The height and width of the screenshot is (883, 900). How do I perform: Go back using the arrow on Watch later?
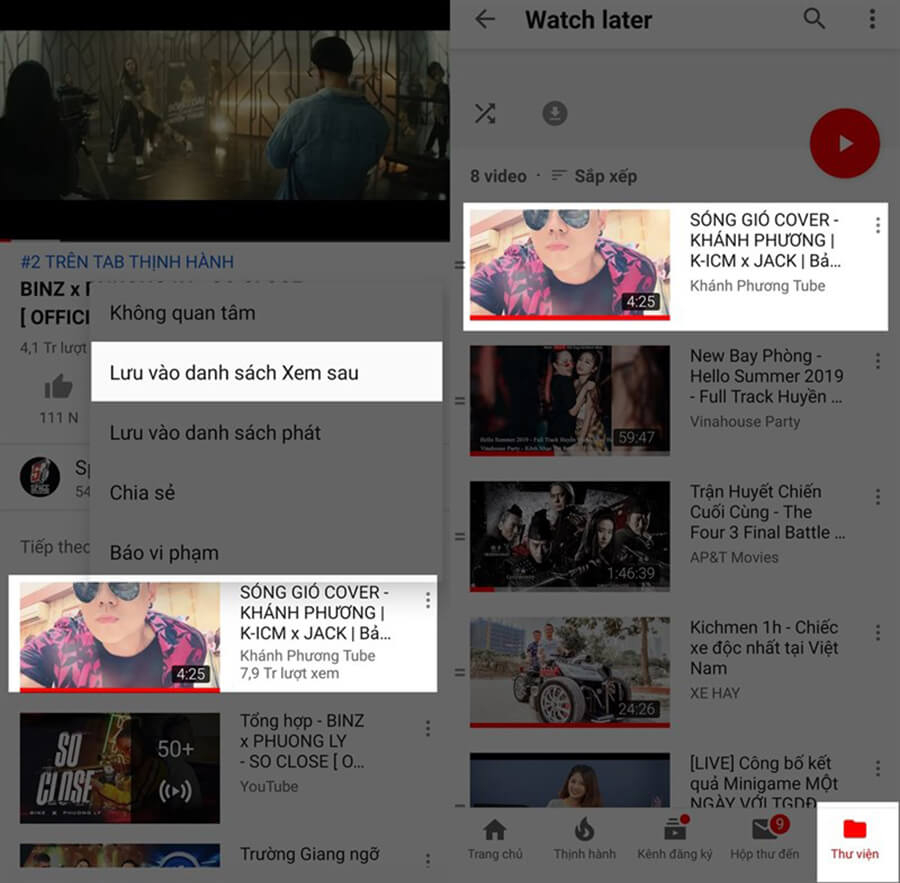point(486,20)
